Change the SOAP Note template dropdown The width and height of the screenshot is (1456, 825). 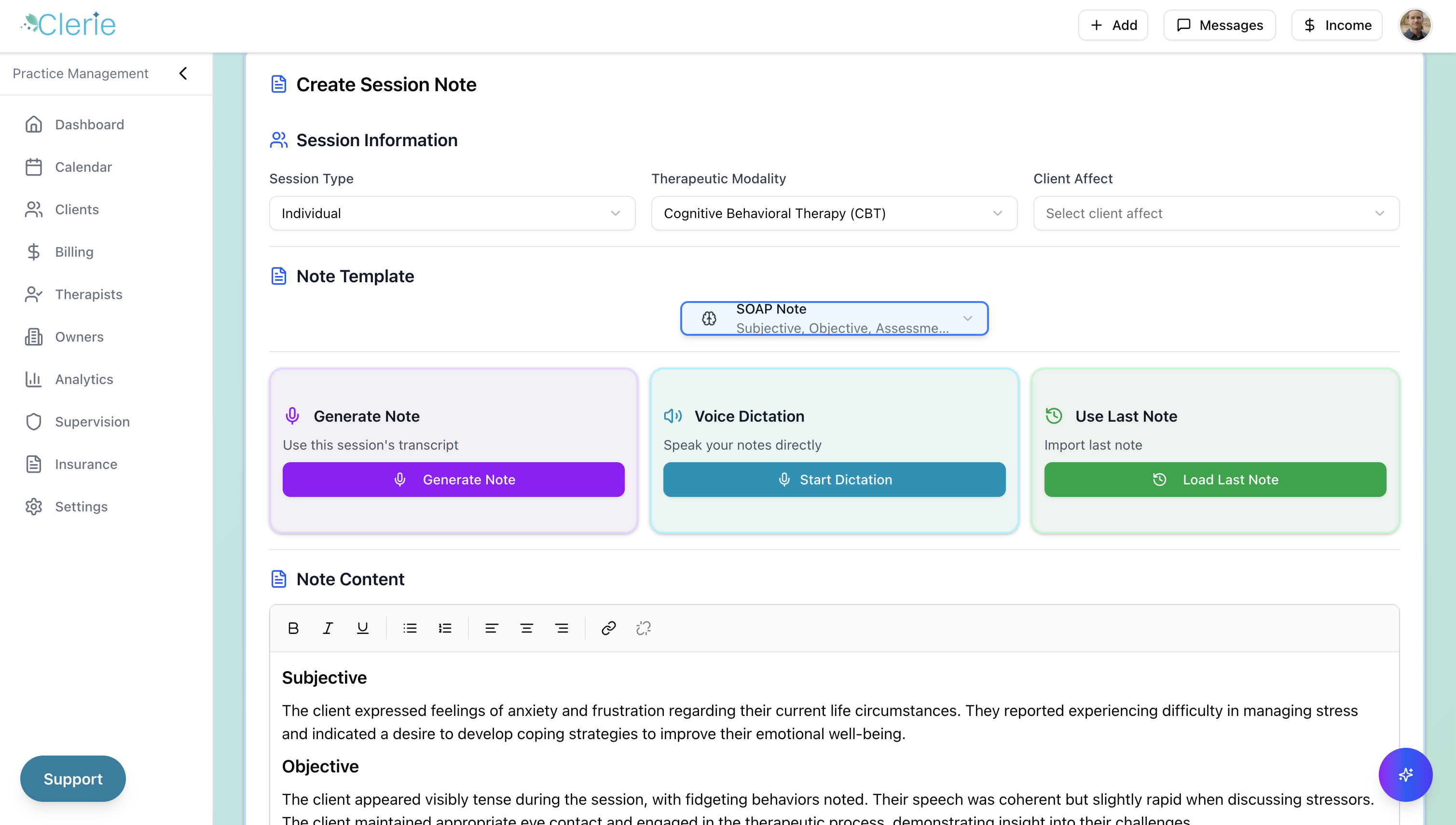point(834,318)
